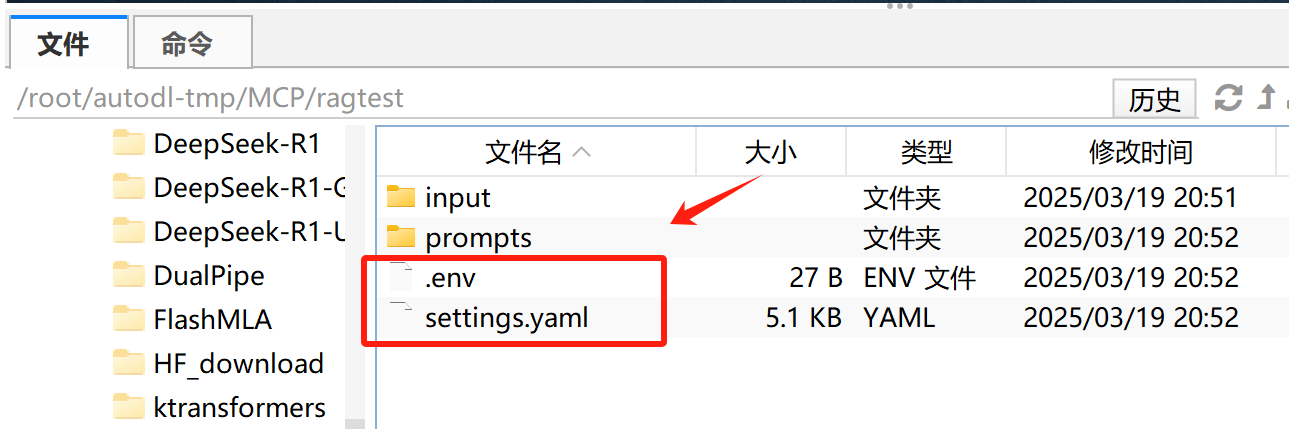Sort by 文件名 column header

click(x=537, y=152)
